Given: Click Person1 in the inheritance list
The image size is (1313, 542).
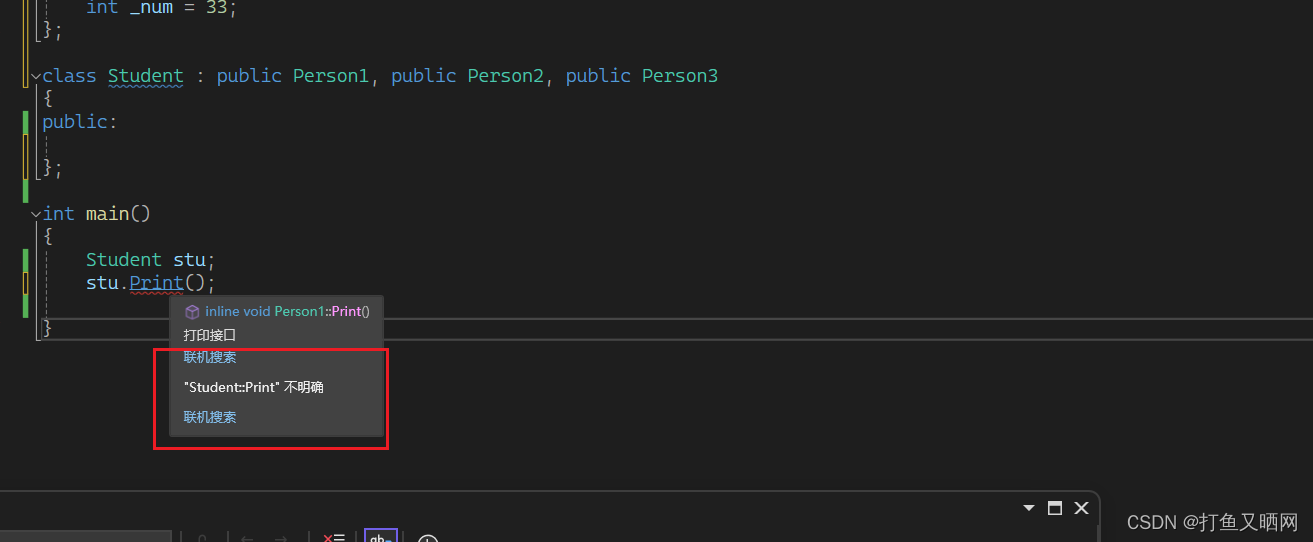Looking at the screenshot, I should pos(331,76).
